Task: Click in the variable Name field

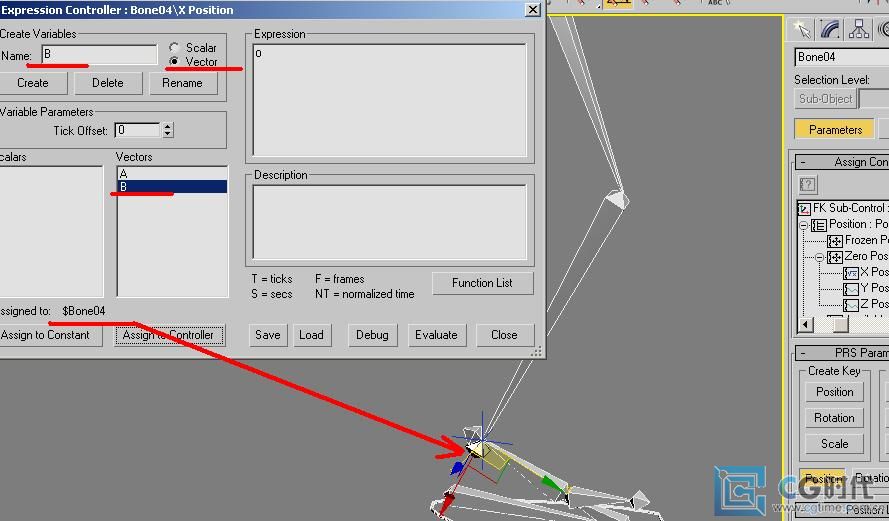Action: click(x=98, y=55)
